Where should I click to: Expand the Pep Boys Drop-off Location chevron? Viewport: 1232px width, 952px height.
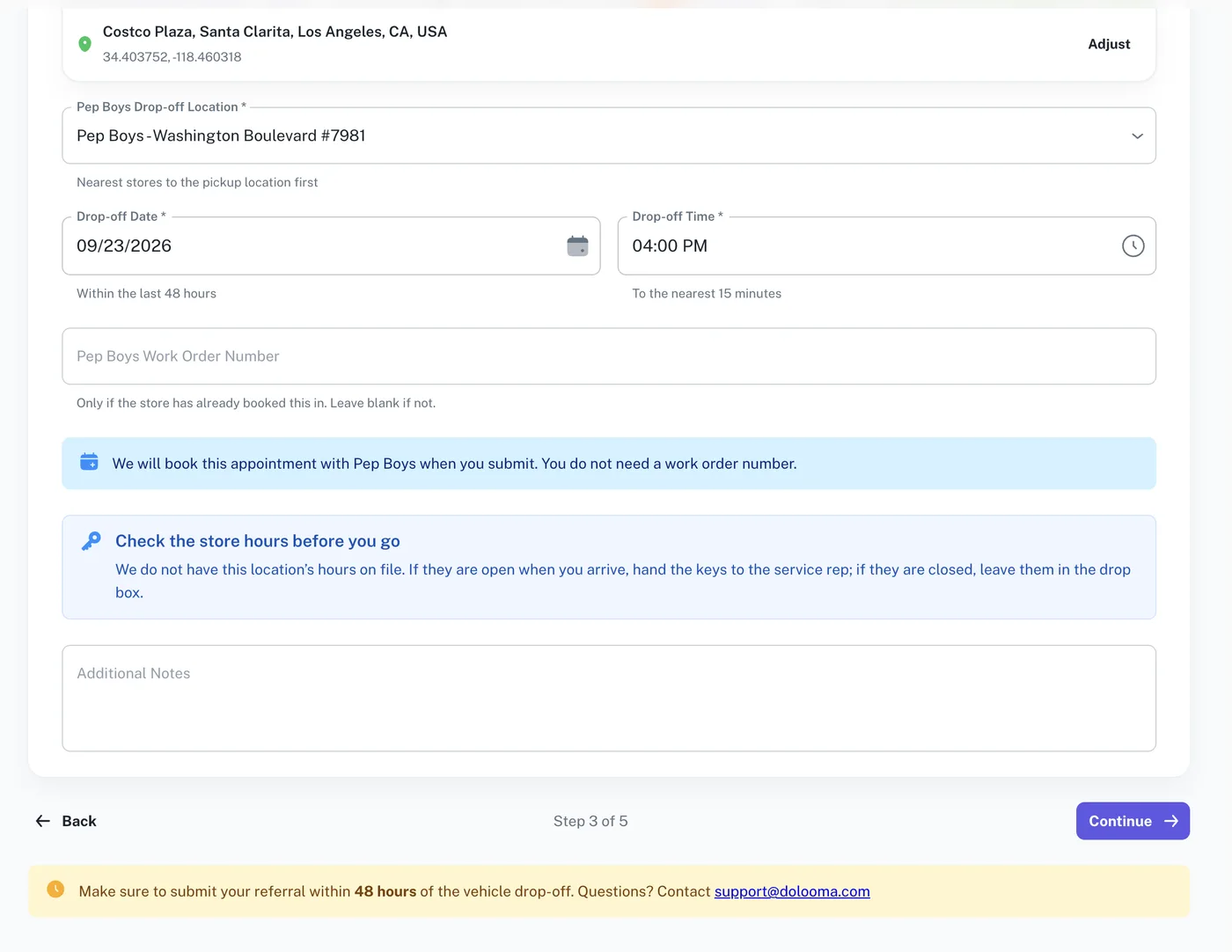pos(1137,136)
